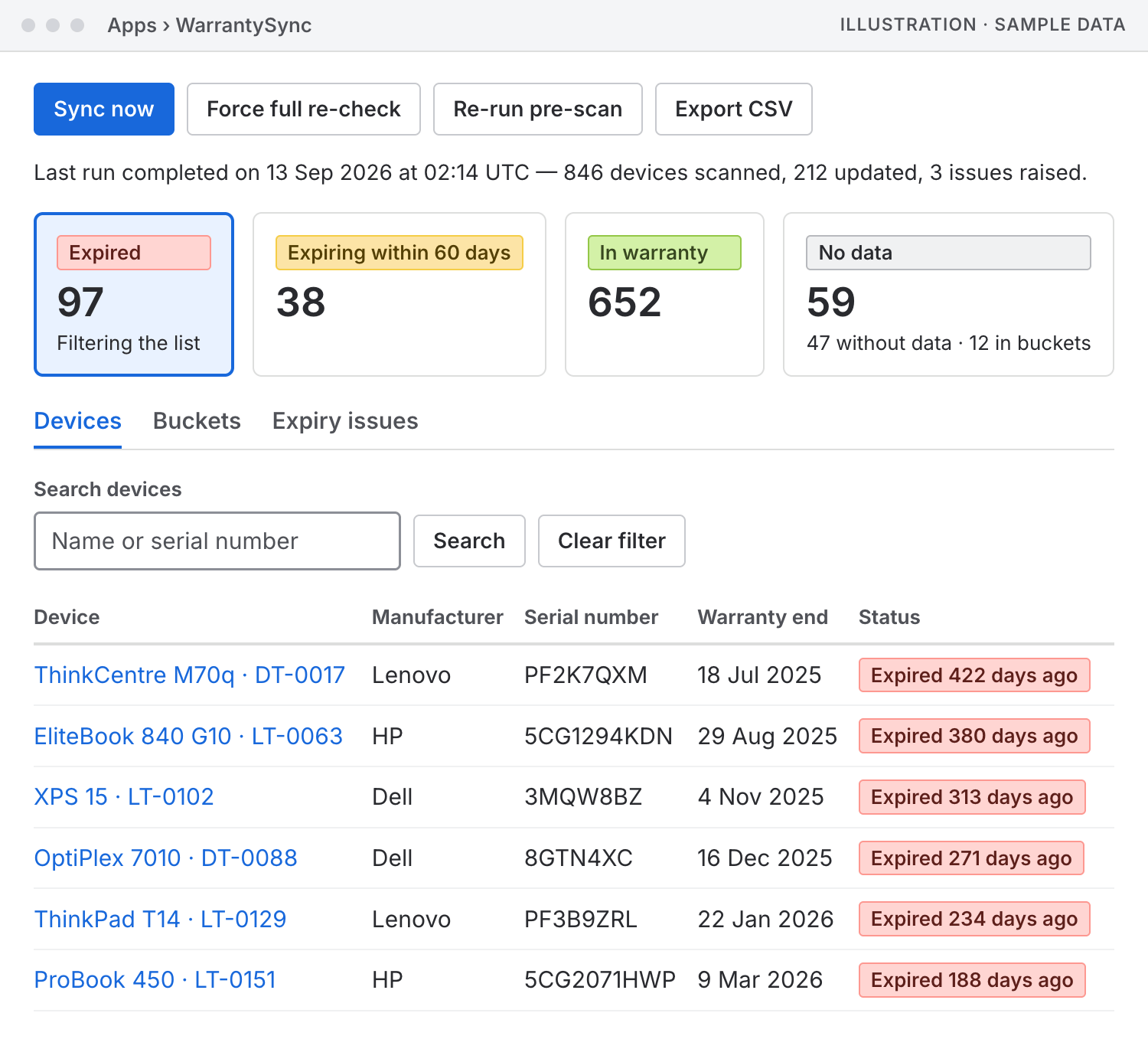
Task: Click the Manufacturer column header
Action: [438, 617]
